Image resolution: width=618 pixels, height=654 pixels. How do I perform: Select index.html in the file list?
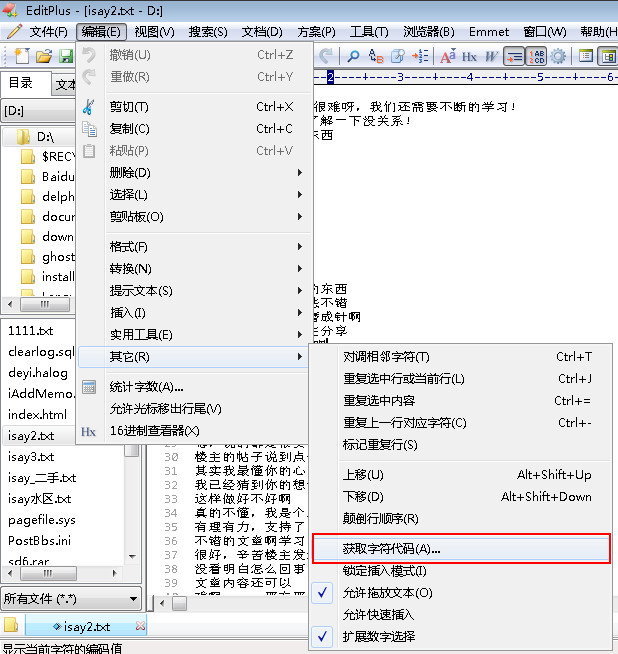click(38, 415)
